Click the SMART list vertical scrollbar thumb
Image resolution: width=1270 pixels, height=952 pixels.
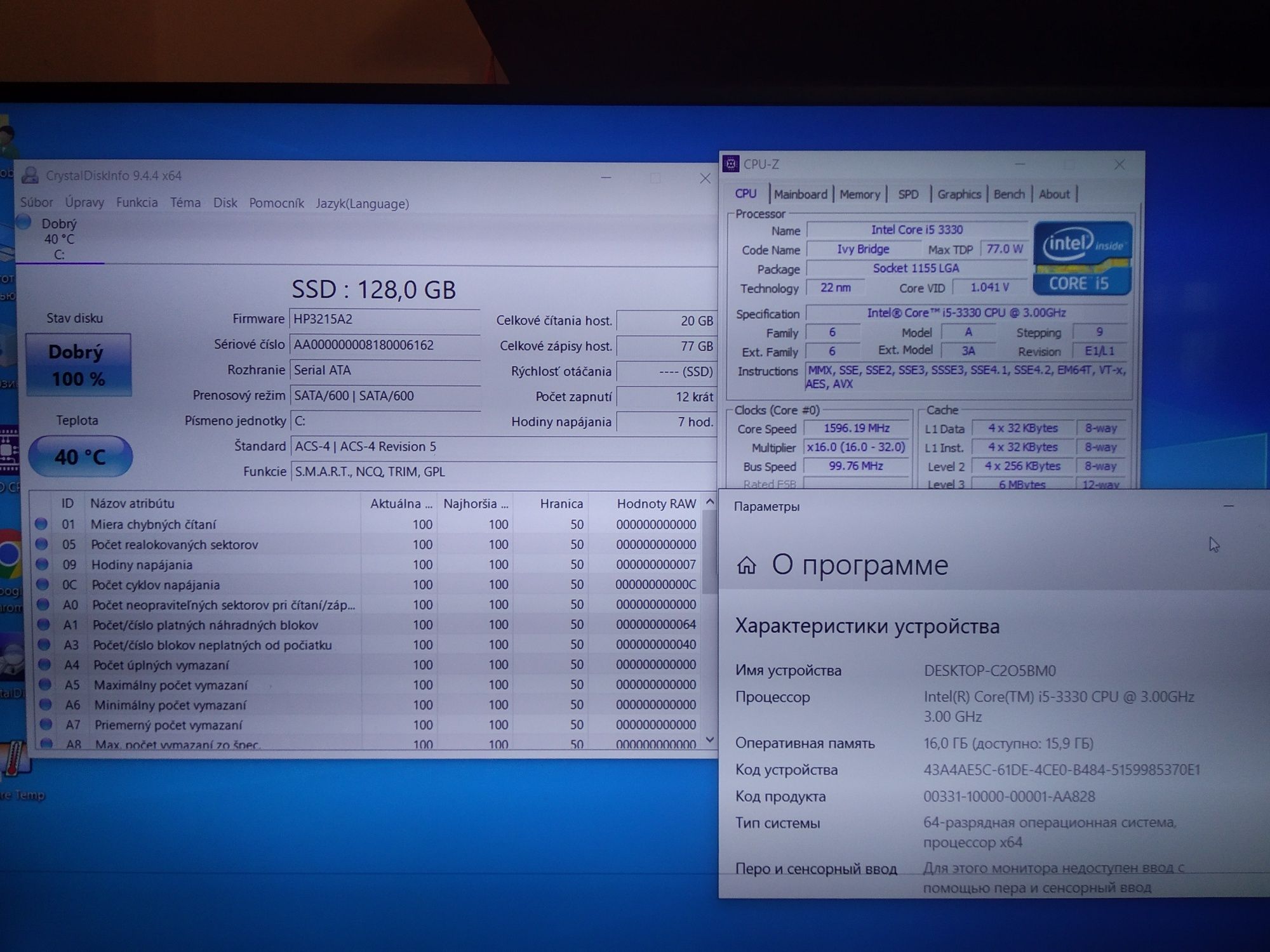pyautogui.click(x=709, y=553)
